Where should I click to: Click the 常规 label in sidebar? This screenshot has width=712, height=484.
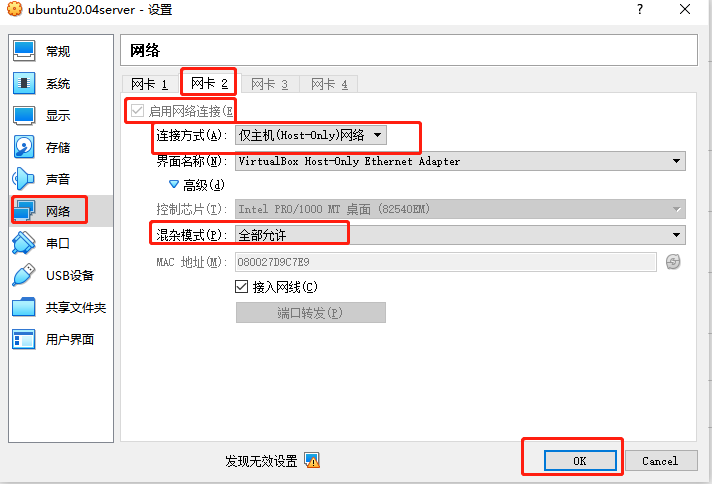58,51
